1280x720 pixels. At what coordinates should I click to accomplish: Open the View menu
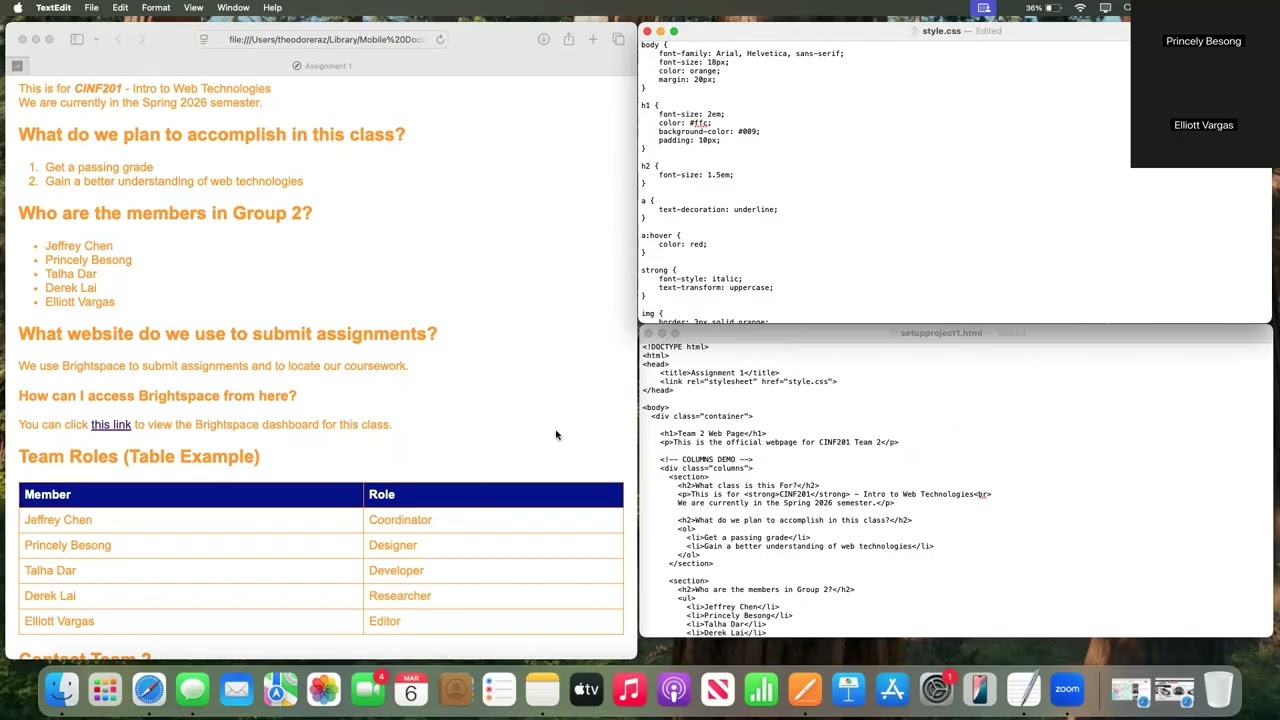click(x=193, y=8)
